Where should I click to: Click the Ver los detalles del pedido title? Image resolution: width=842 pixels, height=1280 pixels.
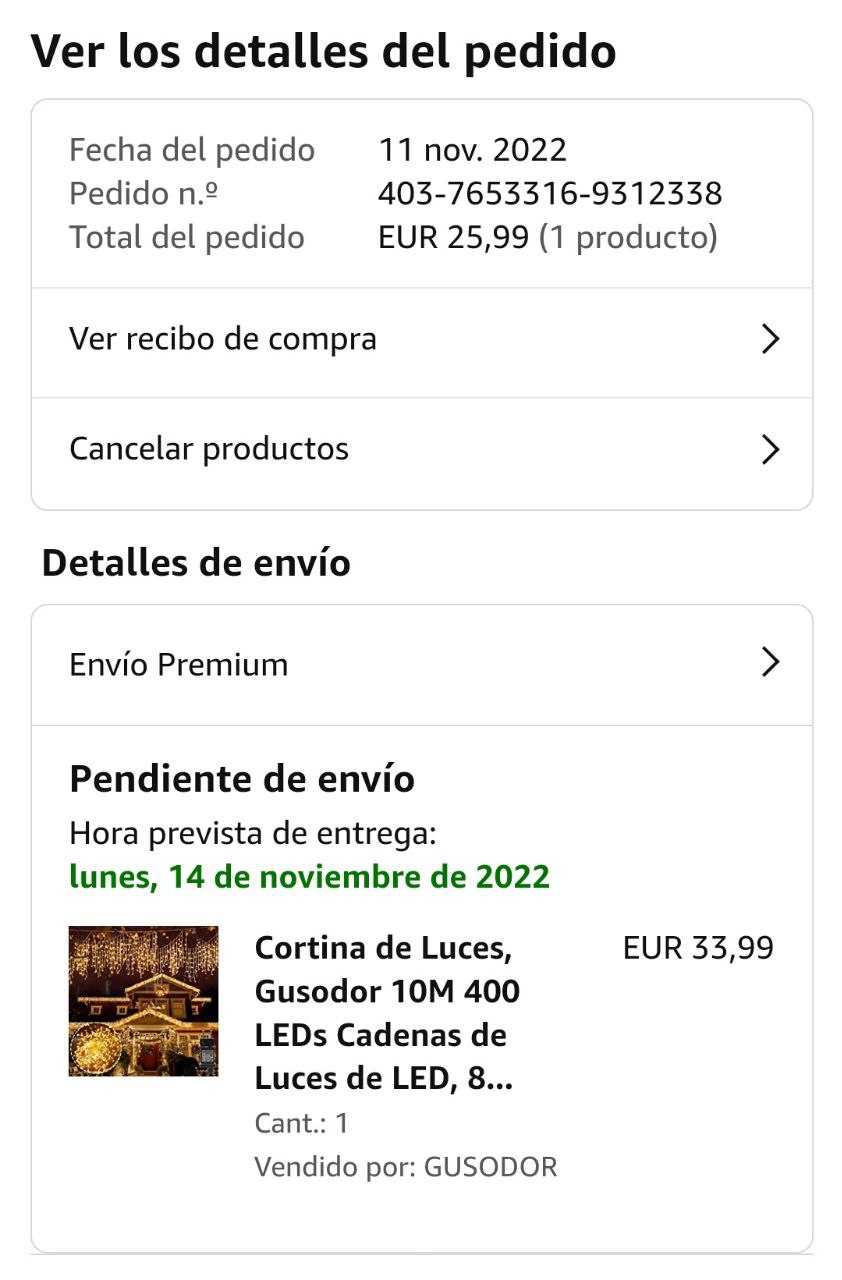pyautogui.click(x=323, y=51)
